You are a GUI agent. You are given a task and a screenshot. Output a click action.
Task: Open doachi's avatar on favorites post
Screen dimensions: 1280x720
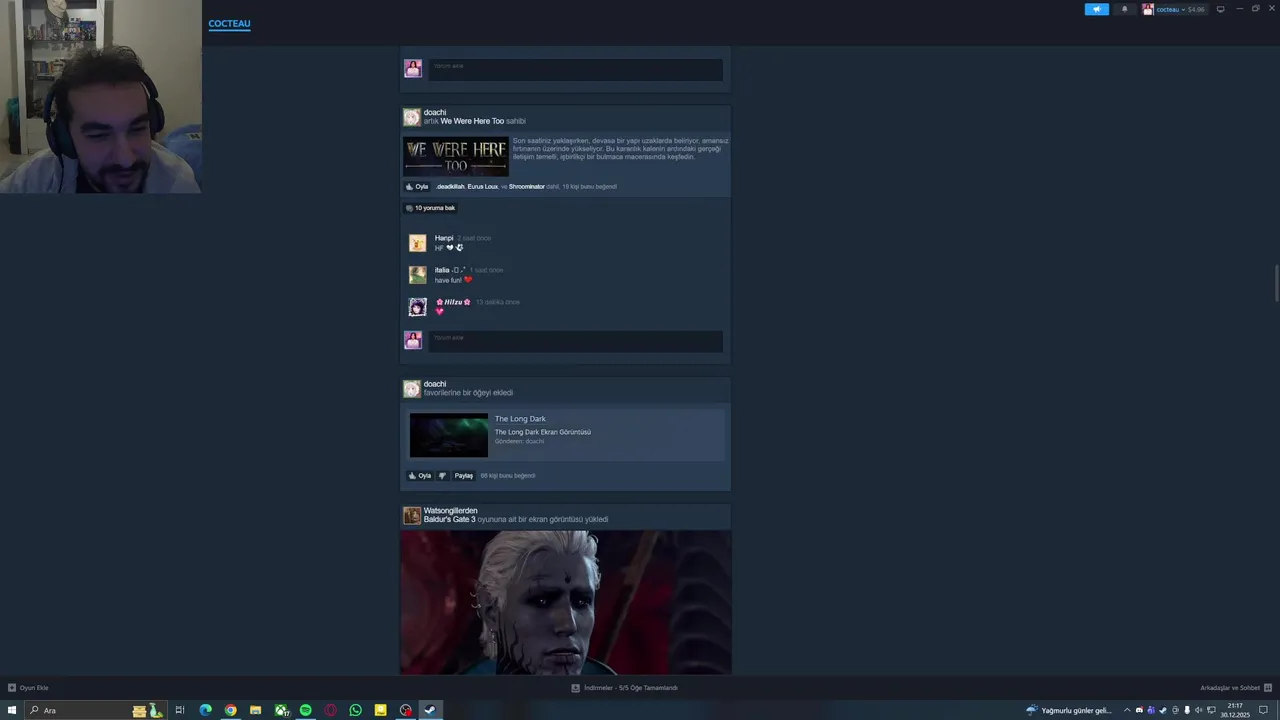pos(412,389)
